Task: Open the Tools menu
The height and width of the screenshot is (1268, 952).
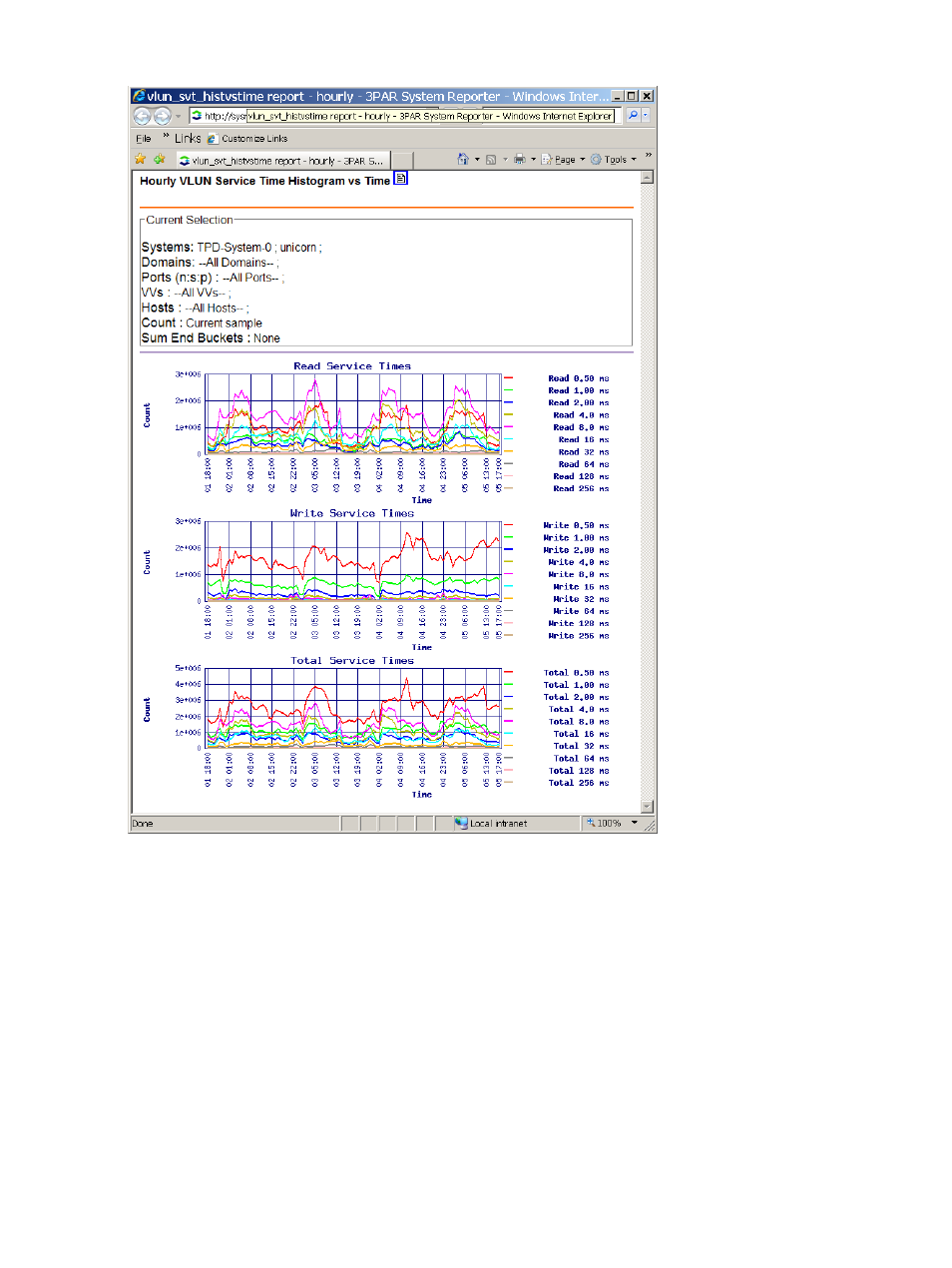Action: (x=614, y=160)
